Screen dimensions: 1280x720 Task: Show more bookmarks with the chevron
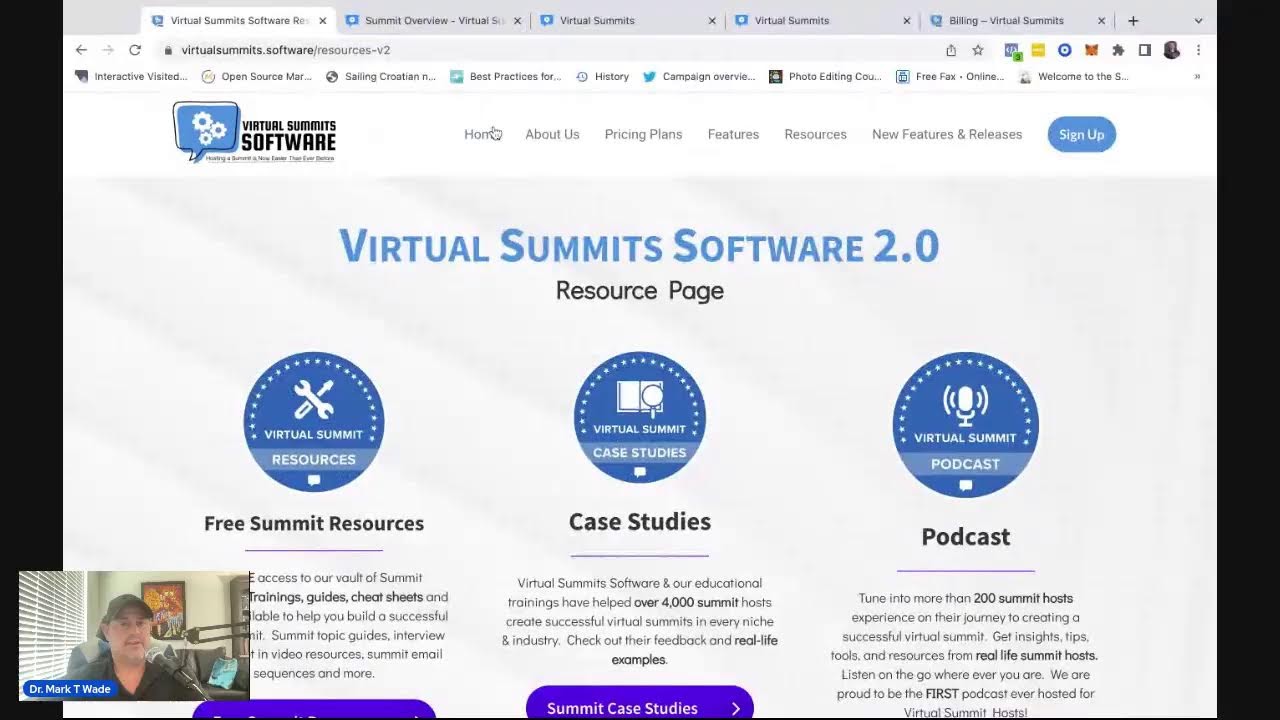coord(1197,76)
